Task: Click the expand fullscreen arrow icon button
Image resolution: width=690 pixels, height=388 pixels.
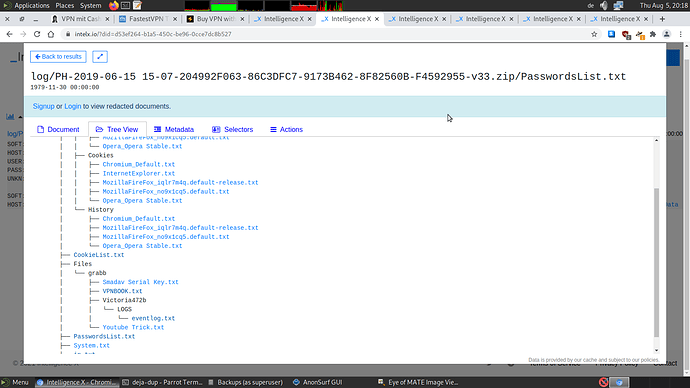Action: click(x=100, y=57)
